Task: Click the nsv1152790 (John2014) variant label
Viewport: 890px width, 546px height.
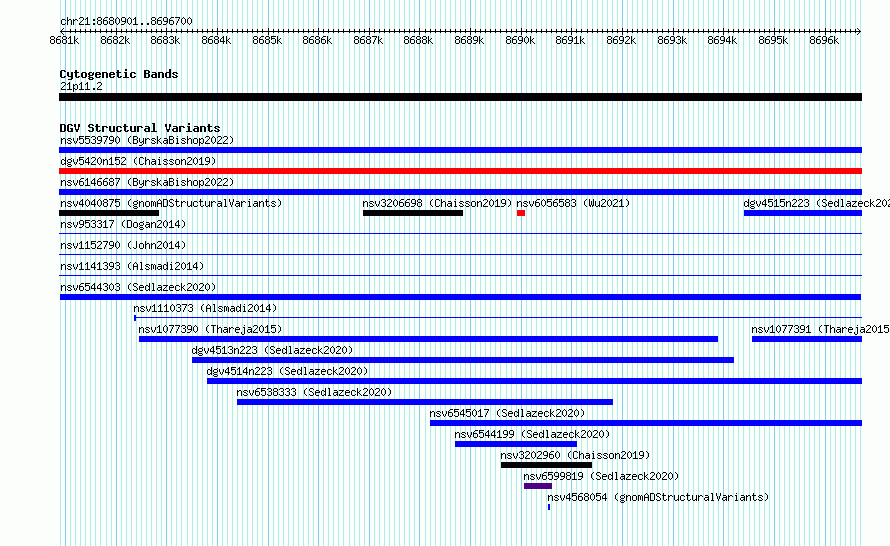Action: (x=123, y=245)
